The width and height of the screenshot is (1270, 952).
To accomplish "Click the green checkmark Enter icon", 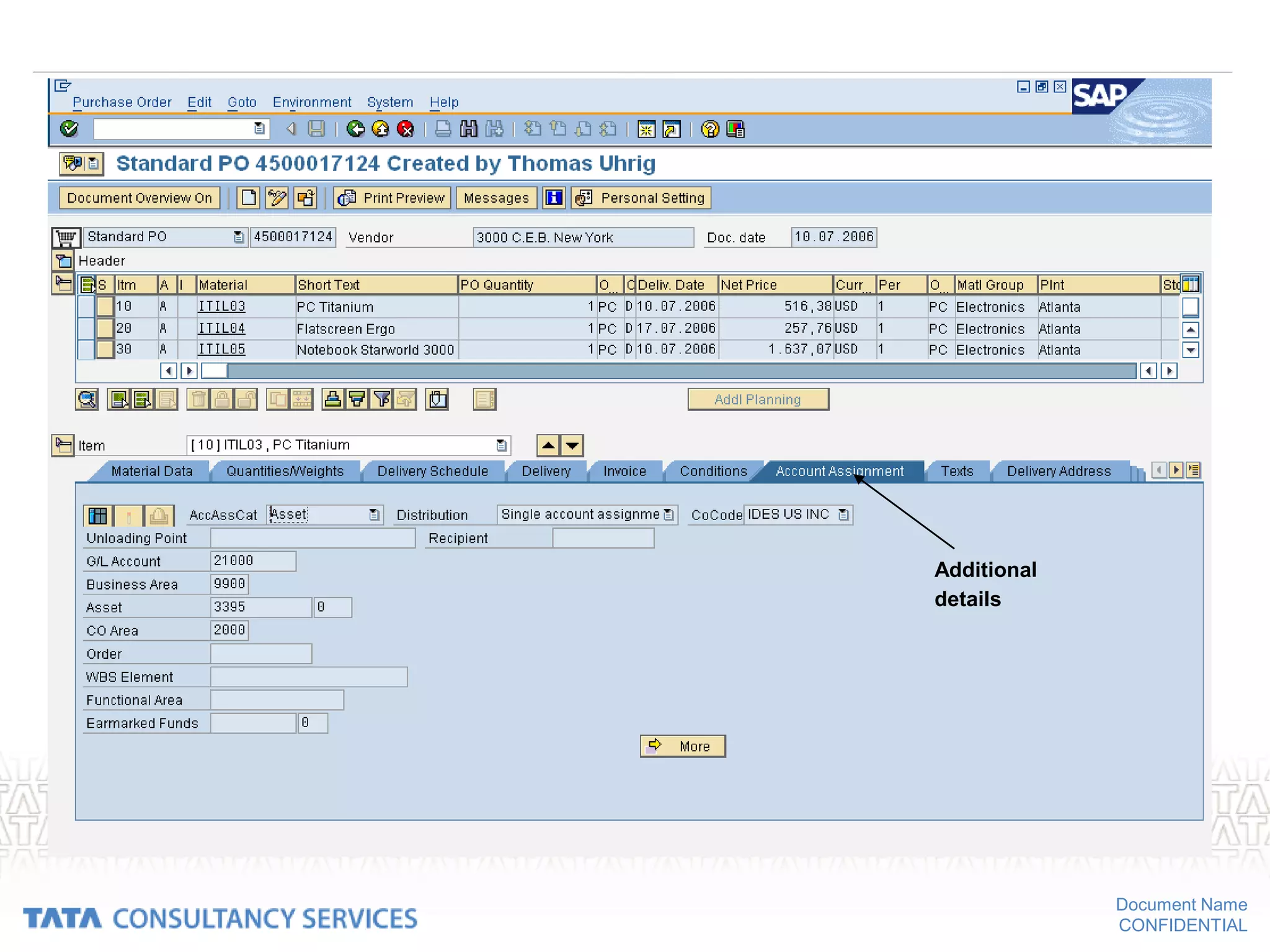I will coord(69,128).
